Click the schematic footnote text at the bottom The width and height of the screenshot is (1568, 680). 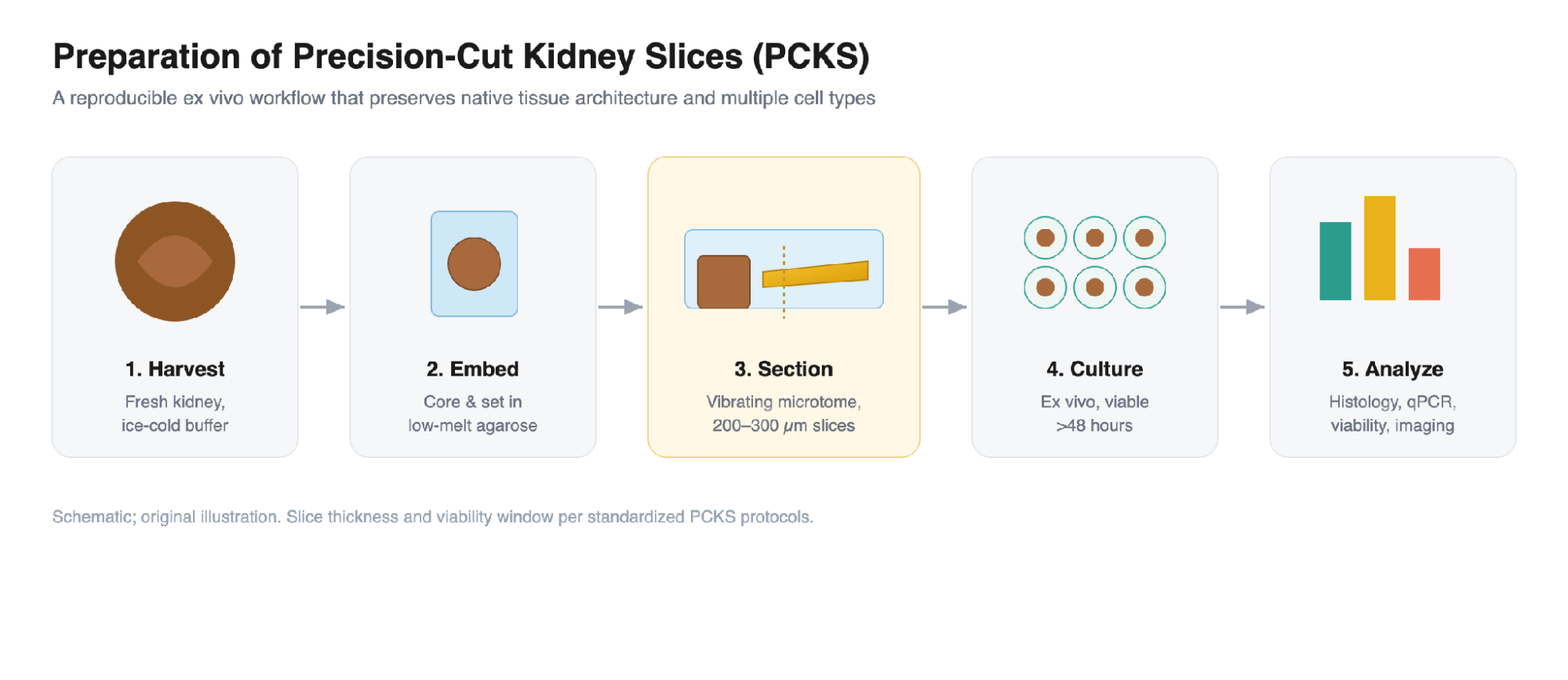432,517
